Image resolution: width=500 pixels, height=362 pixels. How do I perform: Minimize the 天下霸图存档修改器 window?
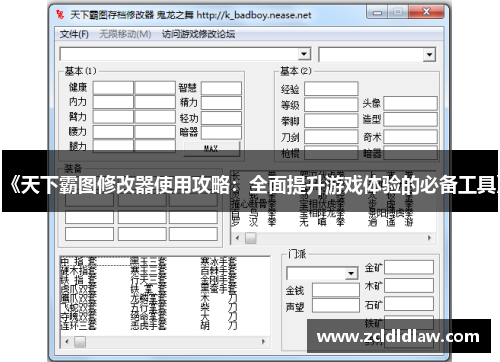tap(377, 12)
